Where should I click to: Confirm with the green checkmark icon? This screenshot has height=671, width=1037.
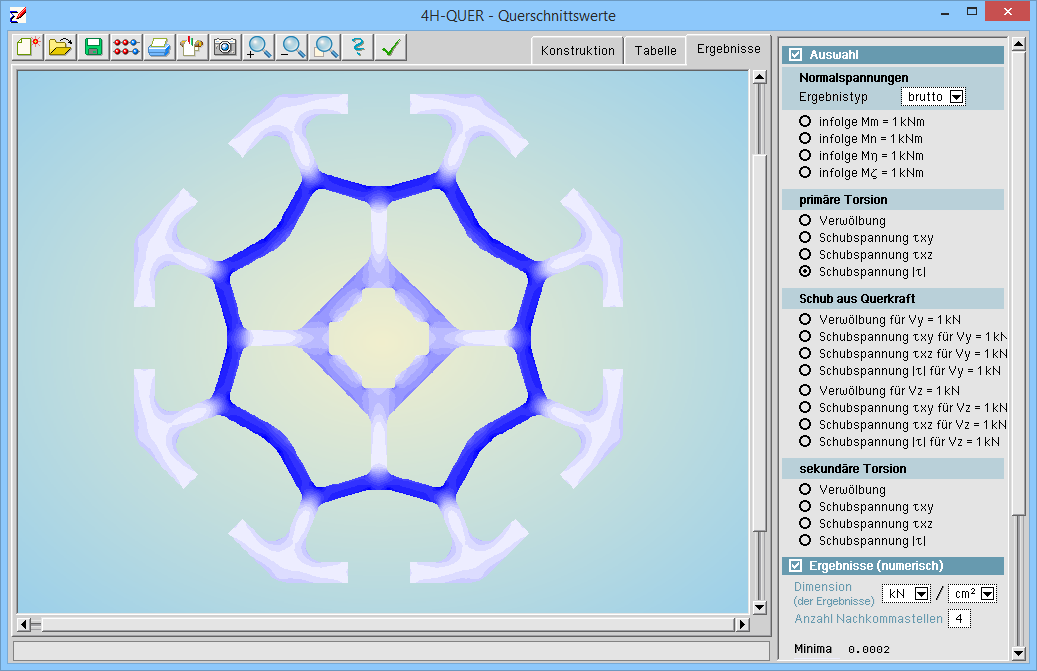click(390, 47)
